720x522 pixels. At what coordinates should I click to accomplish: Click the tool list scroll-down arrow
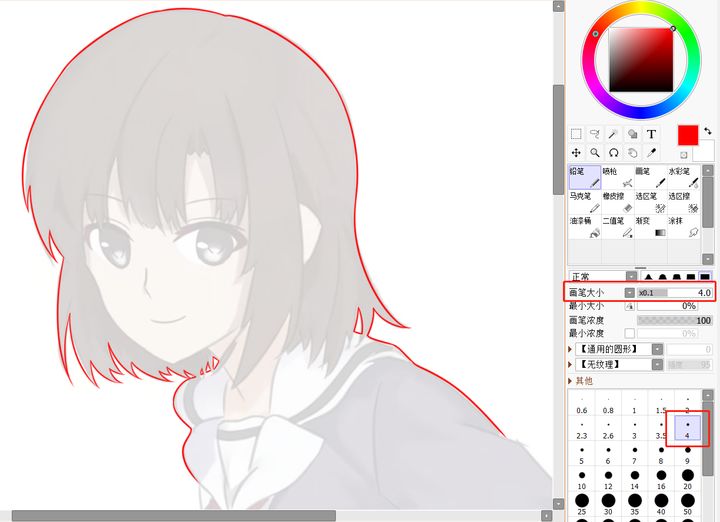[708, 259]
